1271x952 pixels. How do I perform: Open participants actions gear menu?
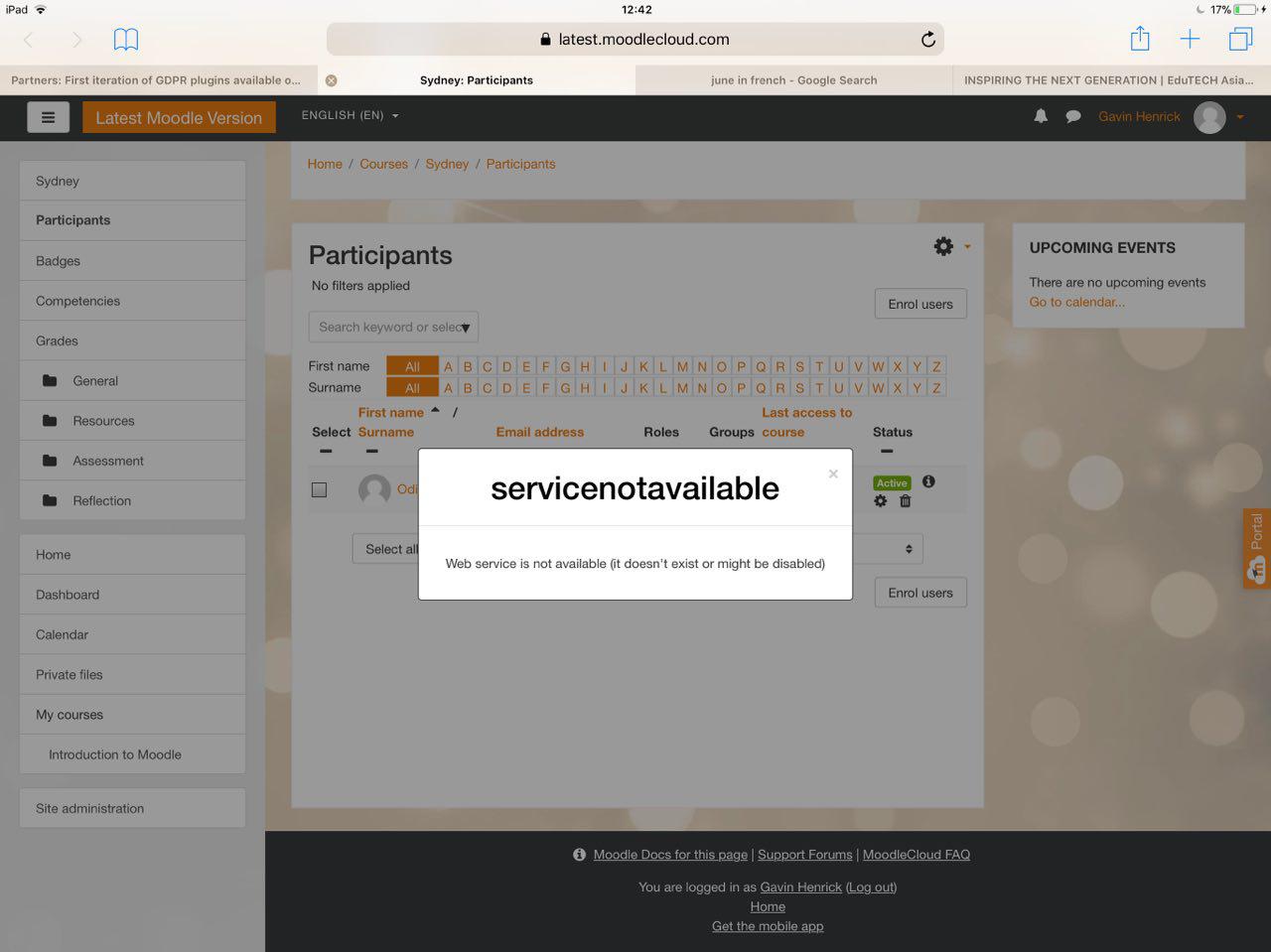tap(943, 246)
